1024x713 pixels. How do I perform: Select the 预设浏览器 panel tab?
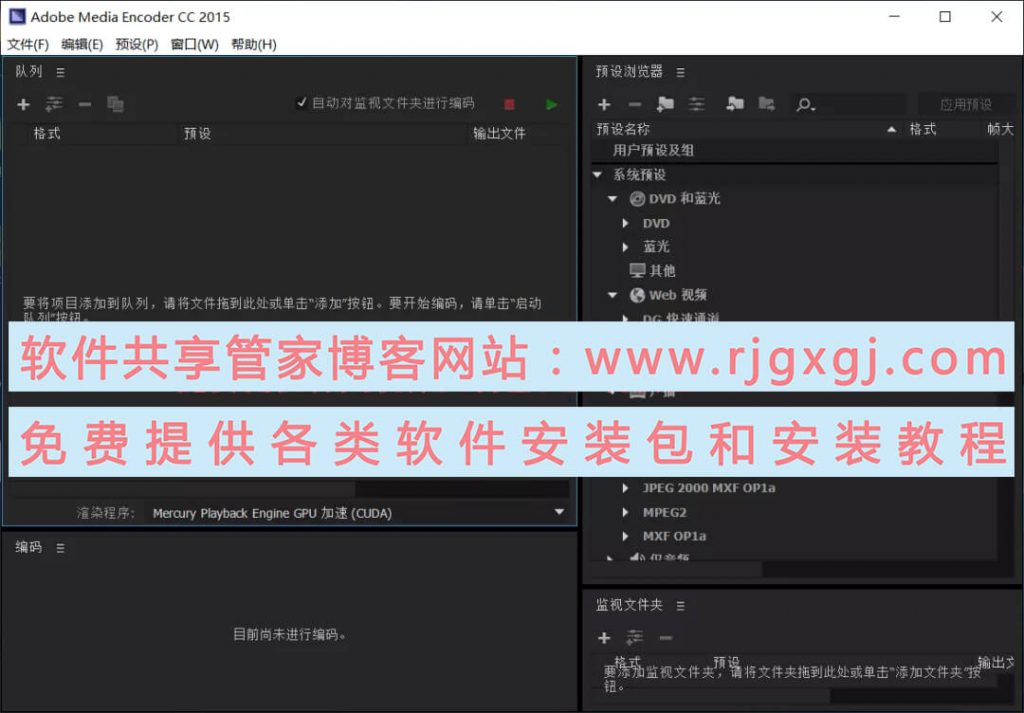pos(629,71)
